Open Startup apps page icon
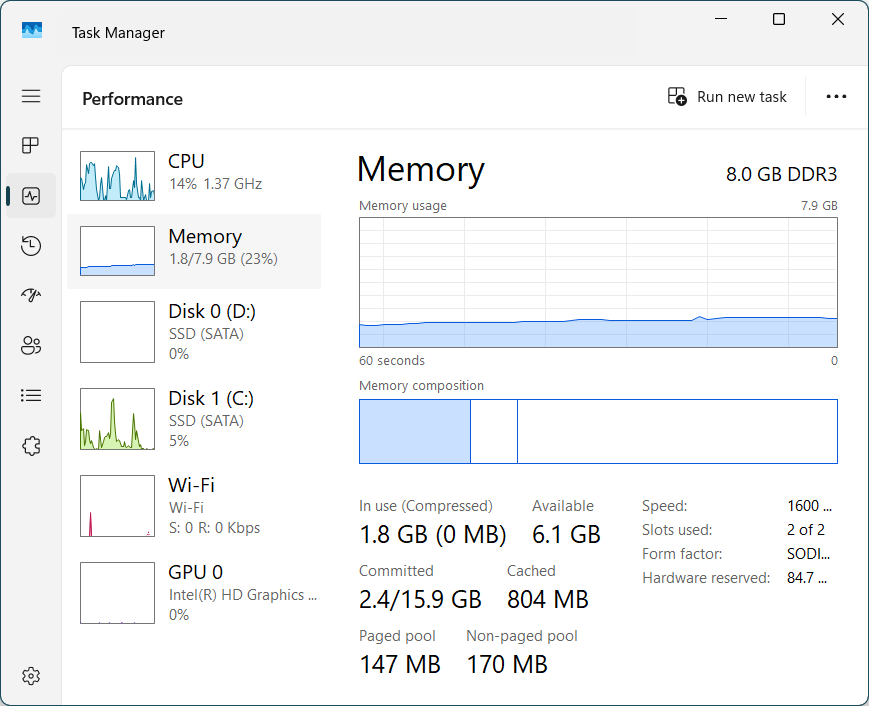 pyautogui.click(x=31, y=296)
